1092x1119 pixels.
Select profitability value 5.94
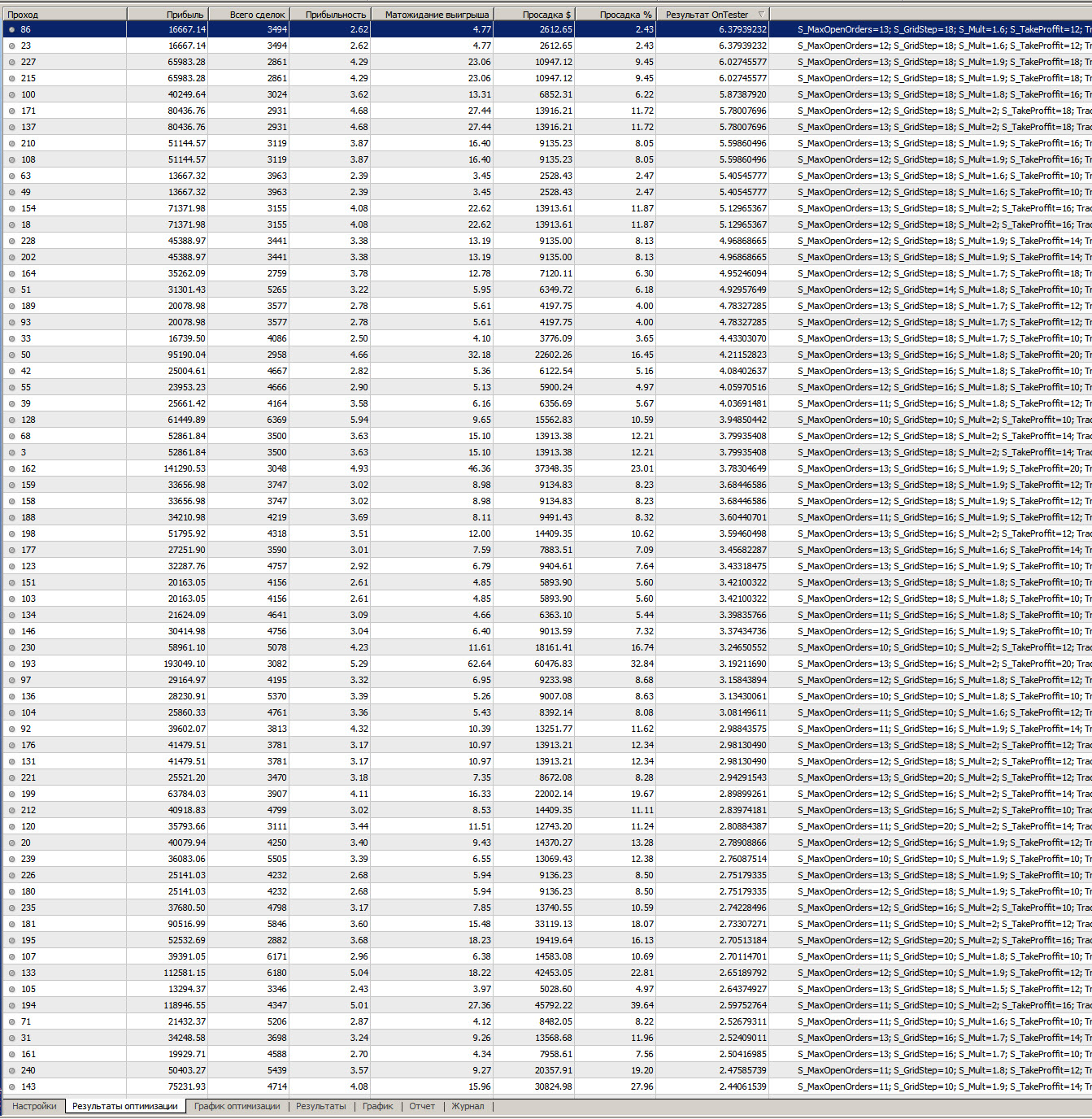[359, 420]
